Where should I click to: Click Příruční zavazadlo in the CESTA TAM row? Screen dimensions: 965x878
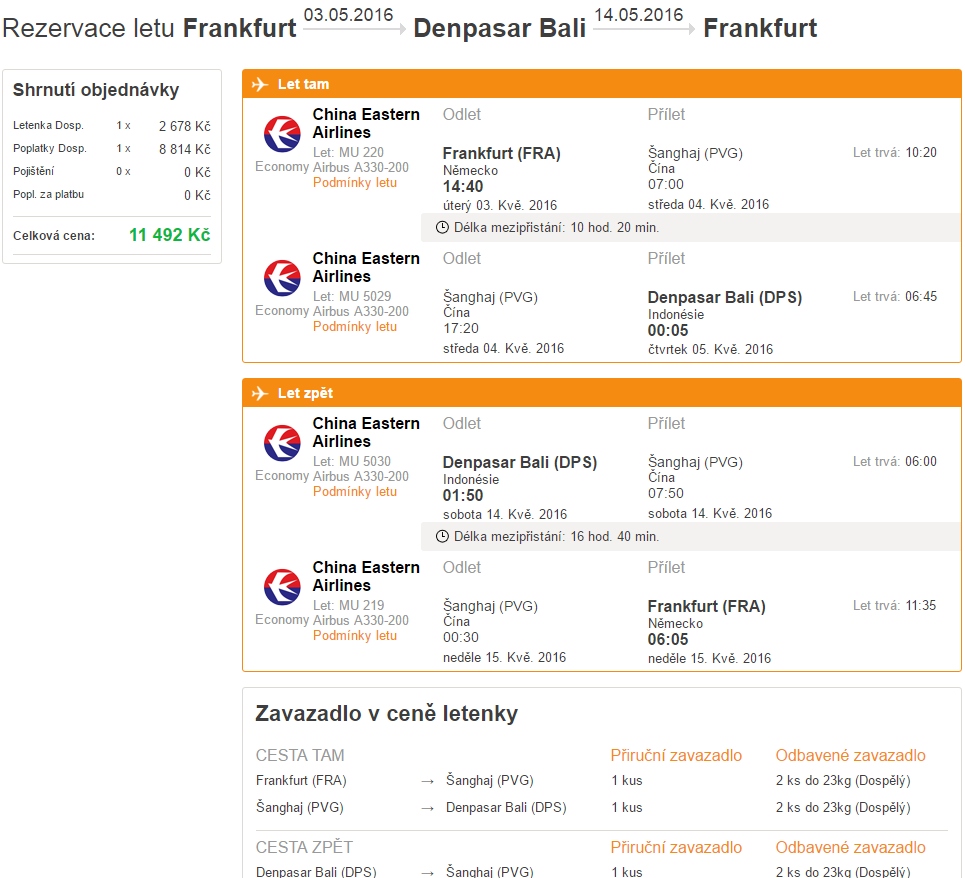(x=676, y=756)
